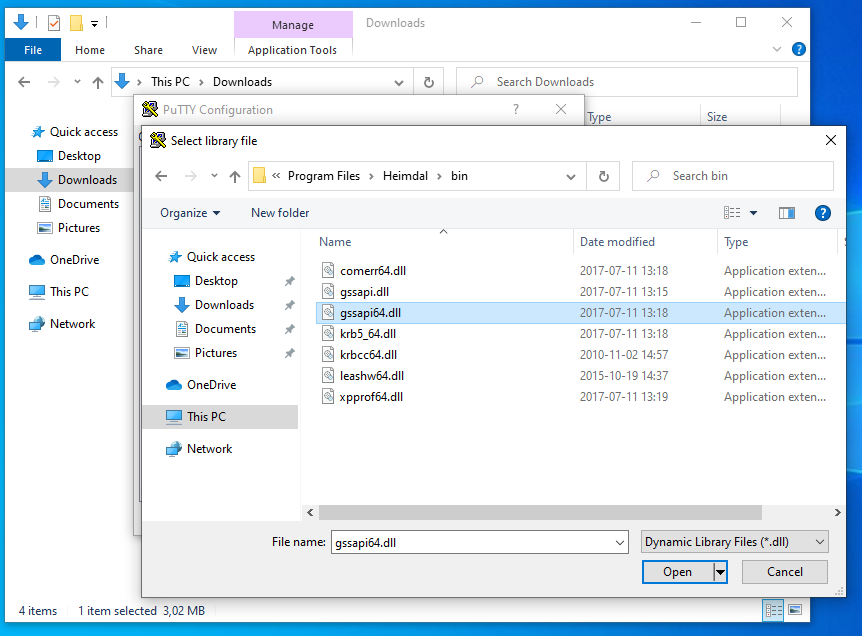The height and width of the screenshot is (636, 862).
Task: Switch to details view in Explorer status bar
Action: click(773, 610)
